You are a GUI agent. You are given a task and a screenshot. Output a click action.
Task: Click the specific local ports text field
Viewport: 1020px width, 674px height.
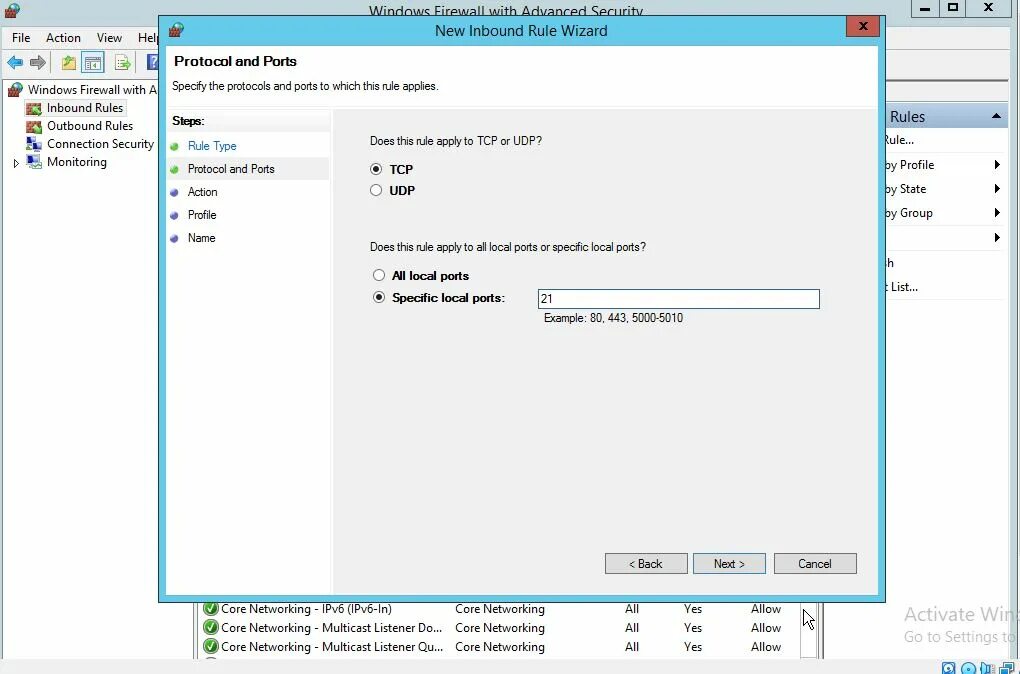pos(678,299)
